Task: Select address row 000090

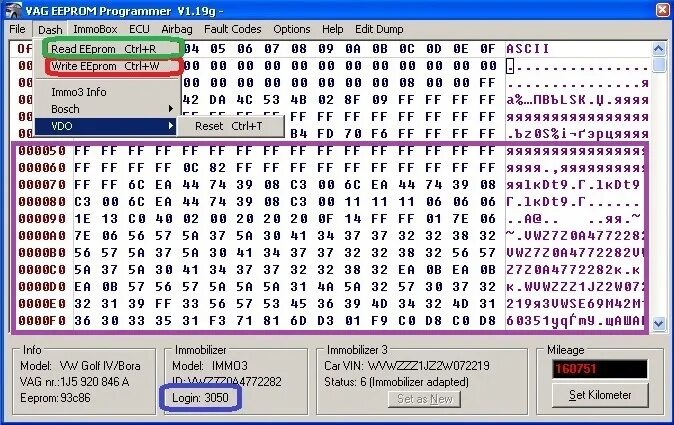Action: [x=42, y=219]
